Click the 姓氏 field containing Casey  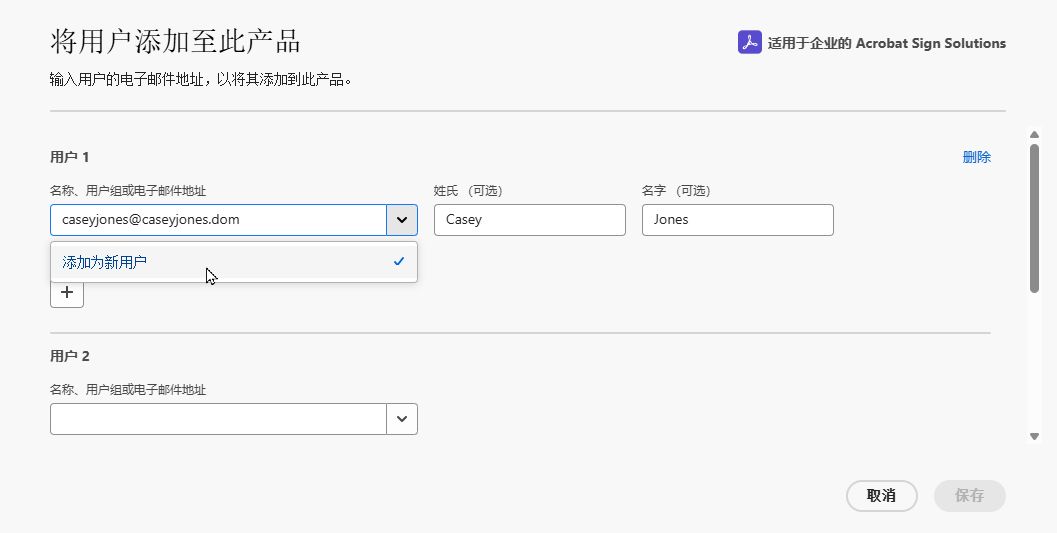click(530, 220)
